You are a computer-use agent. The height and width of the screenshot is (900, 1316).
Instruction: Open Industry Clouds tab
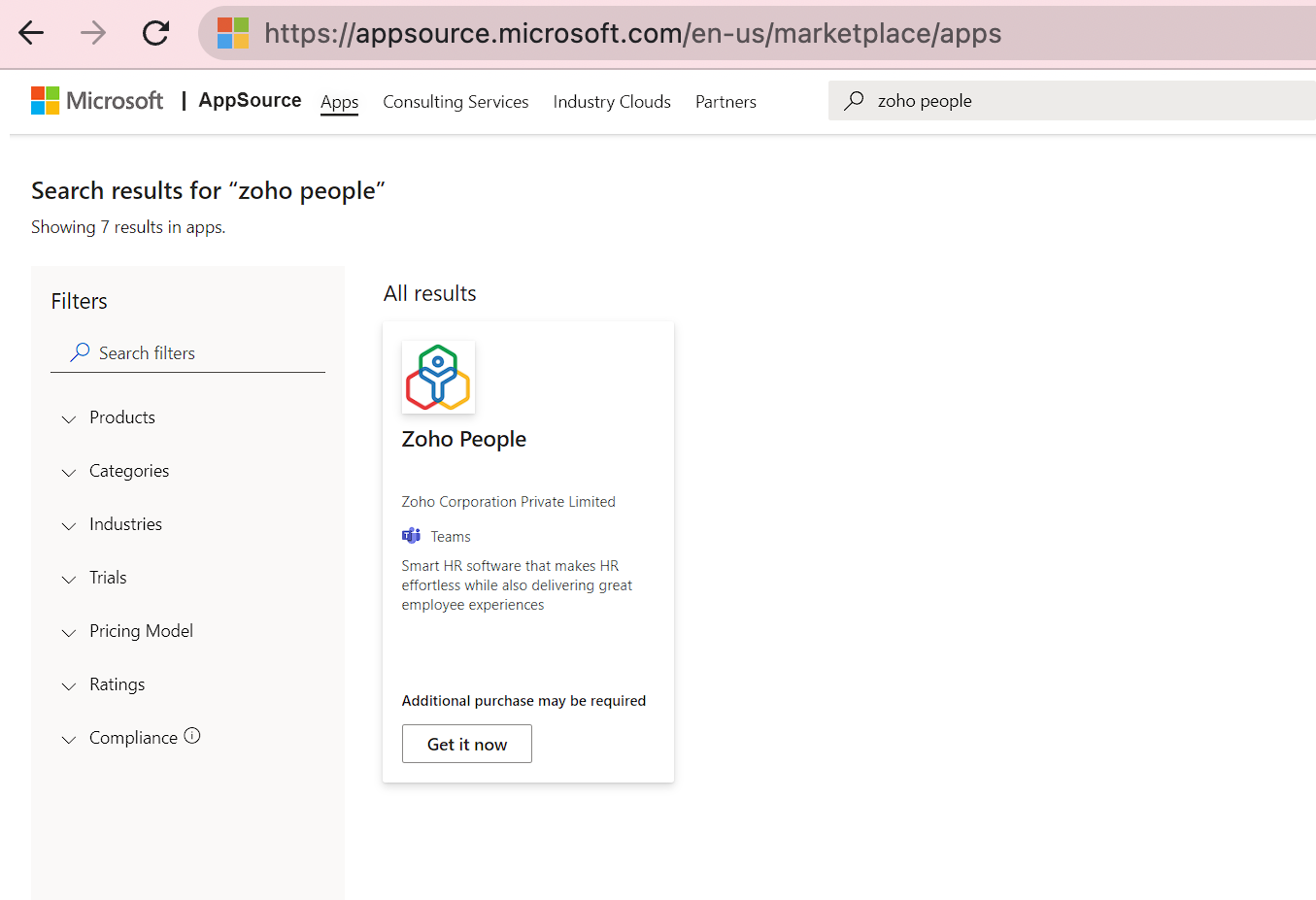coord(612,102)
